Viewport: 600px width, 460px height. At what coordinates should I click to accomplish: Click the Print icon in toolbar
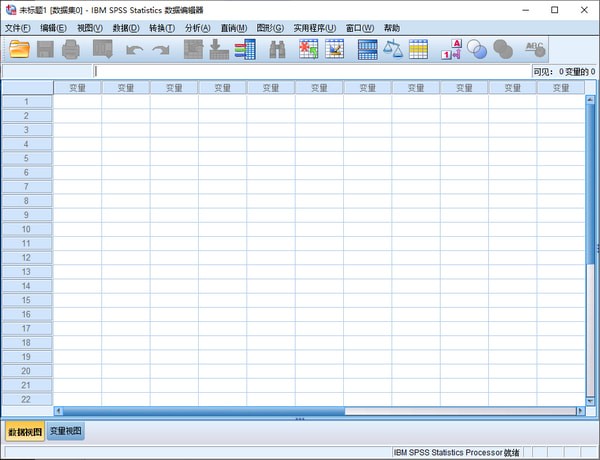[71, 49]
